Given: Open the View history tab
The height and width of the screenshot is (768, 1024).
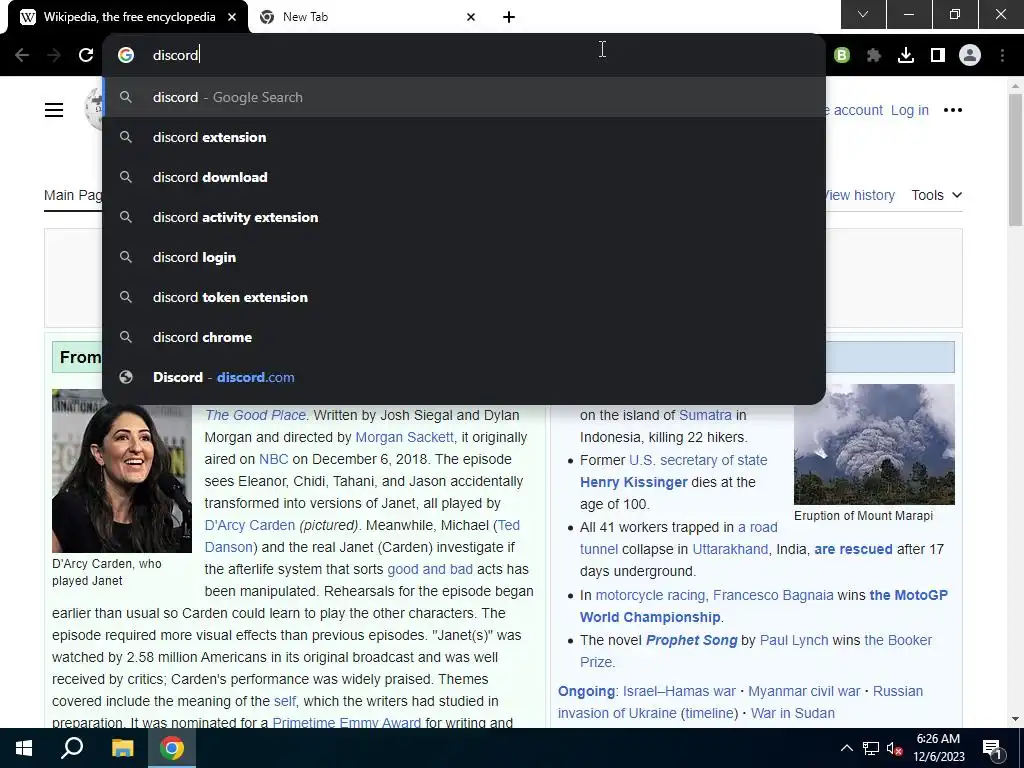Looking at the screenshot, I should [860, 195].
